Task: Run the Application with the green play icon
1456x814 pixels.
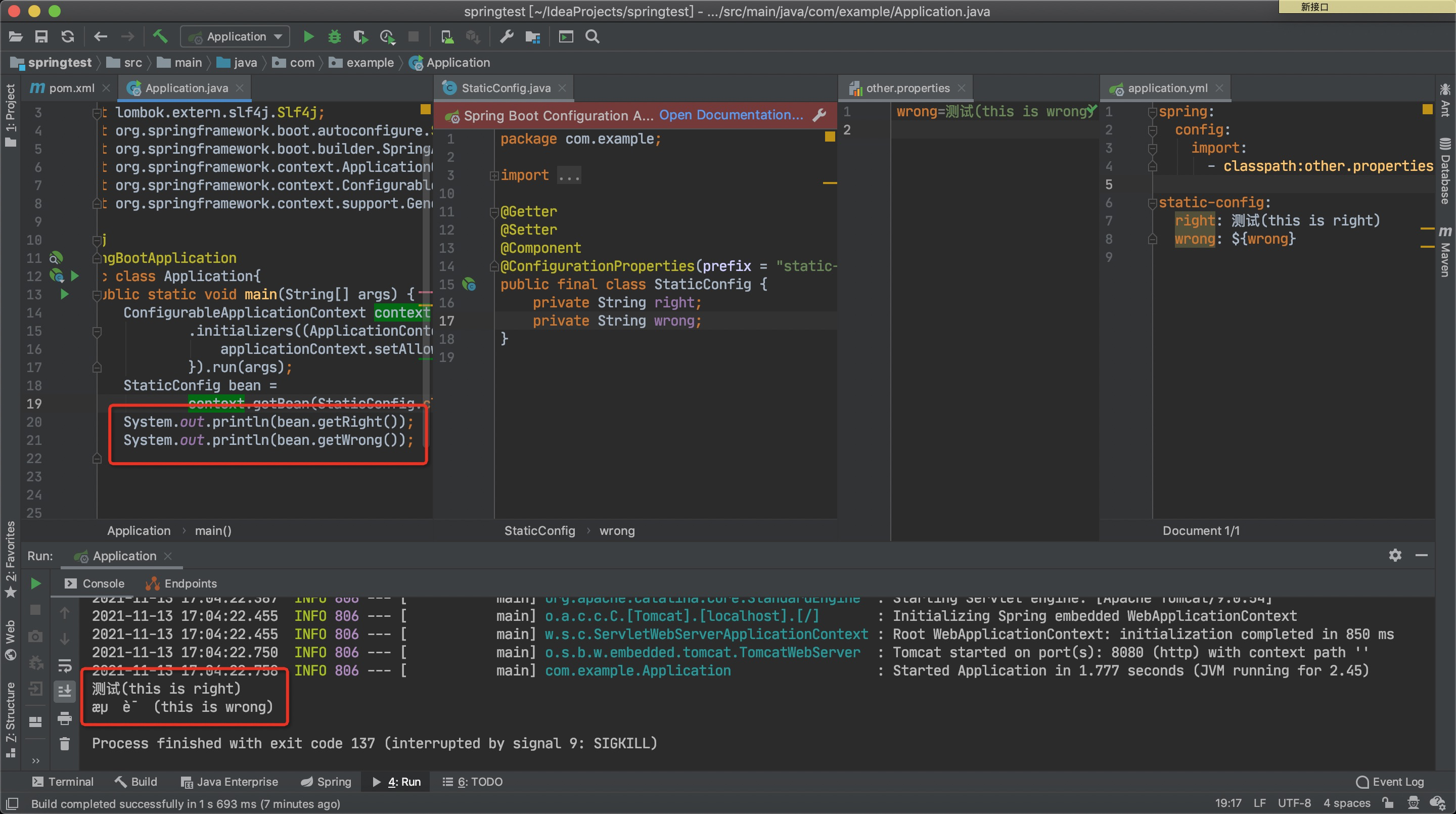Action: (x=308, y=36)
